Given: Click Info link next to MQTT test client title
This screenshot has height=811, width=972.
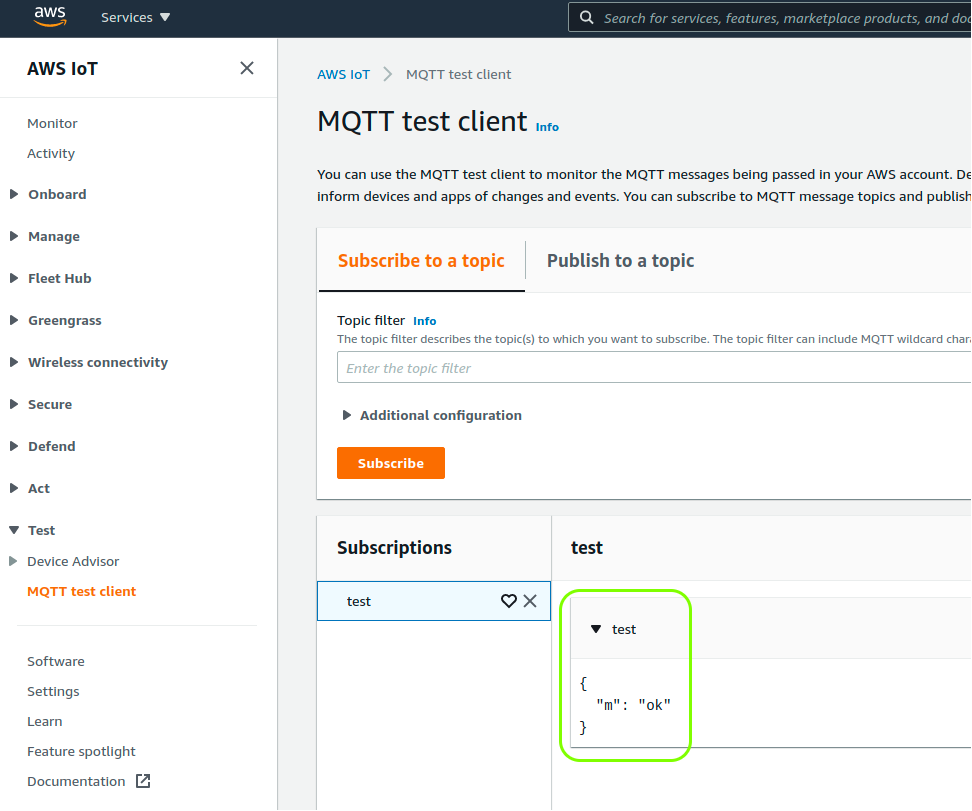Looking at the screenshot, I should click(x=547, y=127).
